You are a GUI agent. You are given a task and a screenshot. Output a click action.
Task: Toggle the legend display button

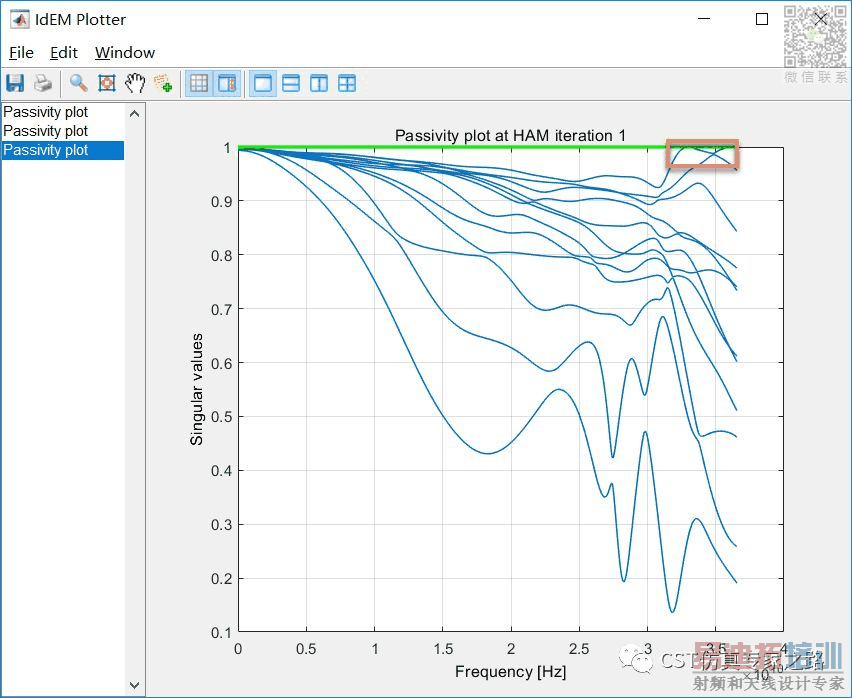(x=227, y=84)
